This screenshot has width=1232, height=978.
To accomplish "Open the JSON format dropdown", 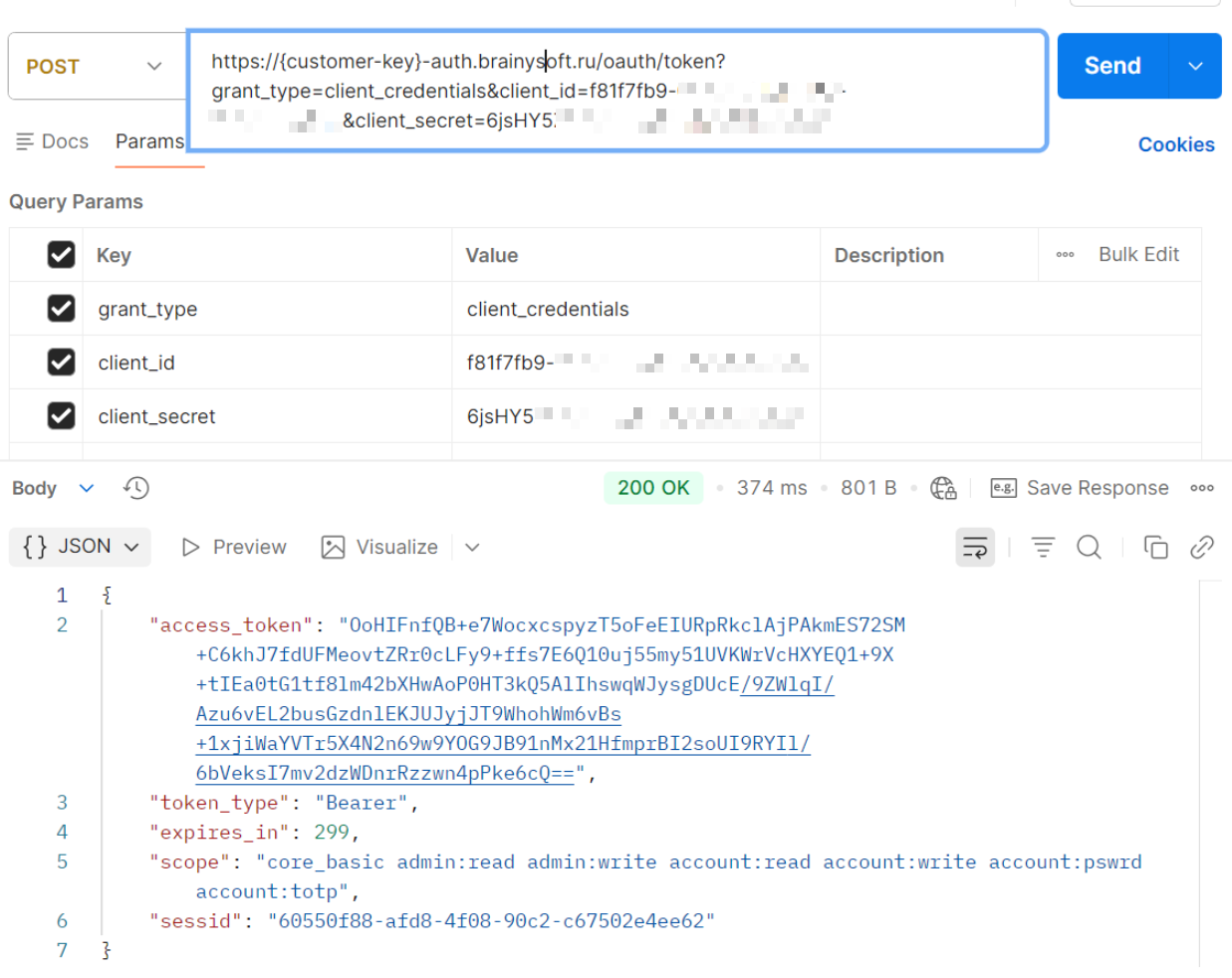I will [x=81, y=547].
